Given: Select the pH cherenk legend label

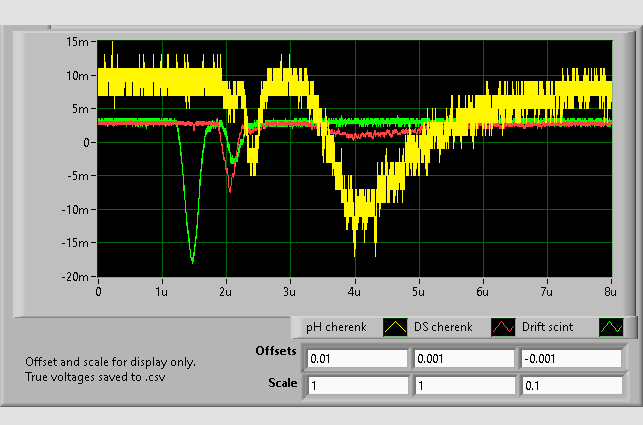Looking at the screenshot, I should click(x=336, y=327).
